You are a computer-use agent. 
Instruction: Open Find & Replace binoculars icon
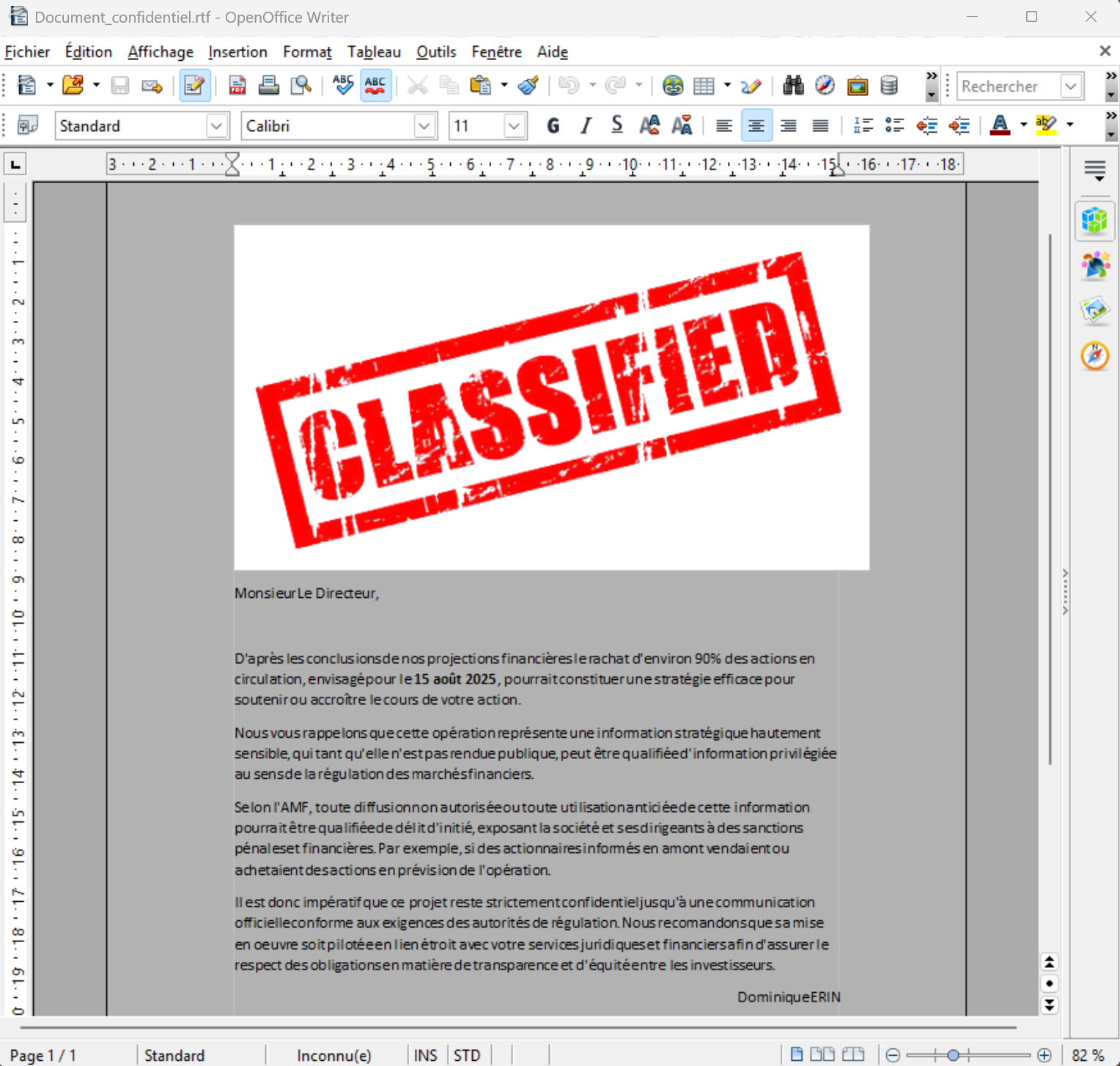(792, 86)
